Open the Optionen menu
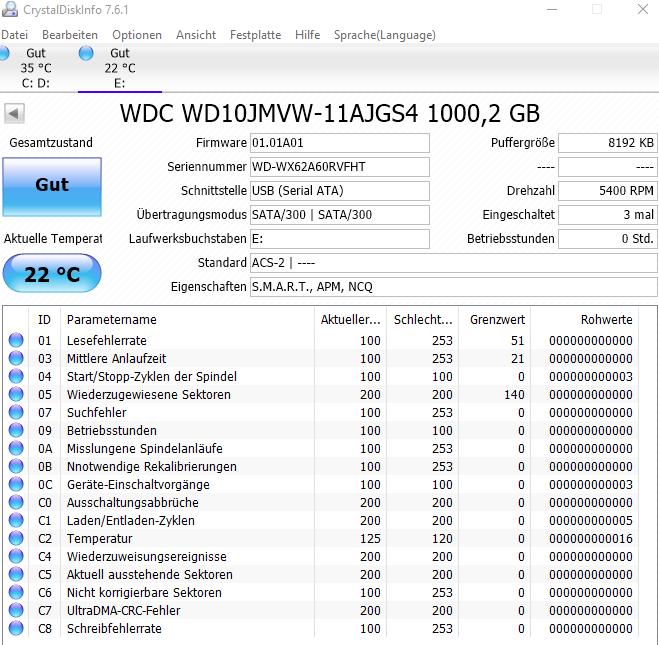 137,35
